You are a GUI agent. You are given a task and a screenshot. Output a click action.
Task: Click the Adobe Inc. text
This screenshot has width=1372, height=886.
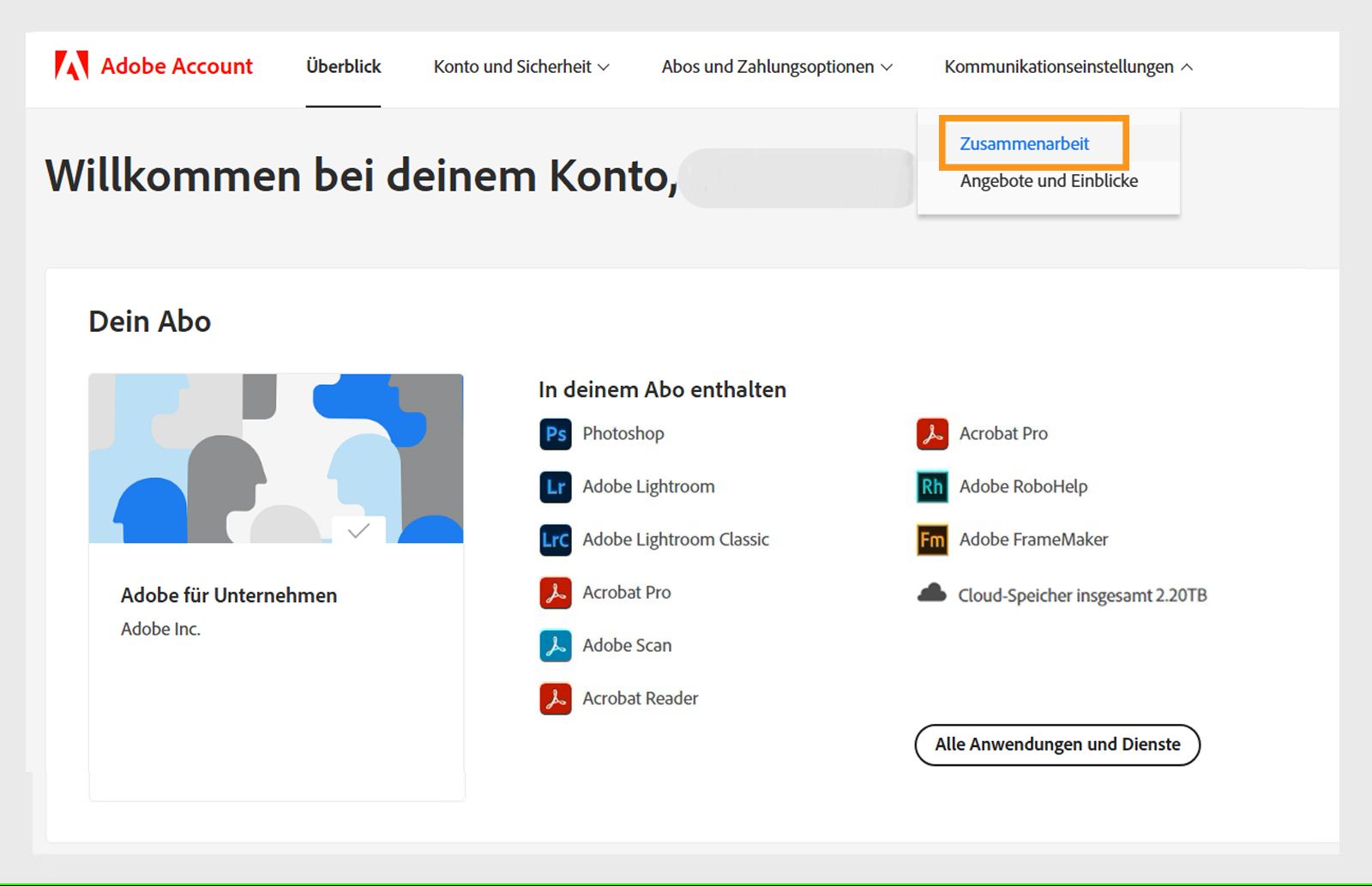click(x=160, y=629)
